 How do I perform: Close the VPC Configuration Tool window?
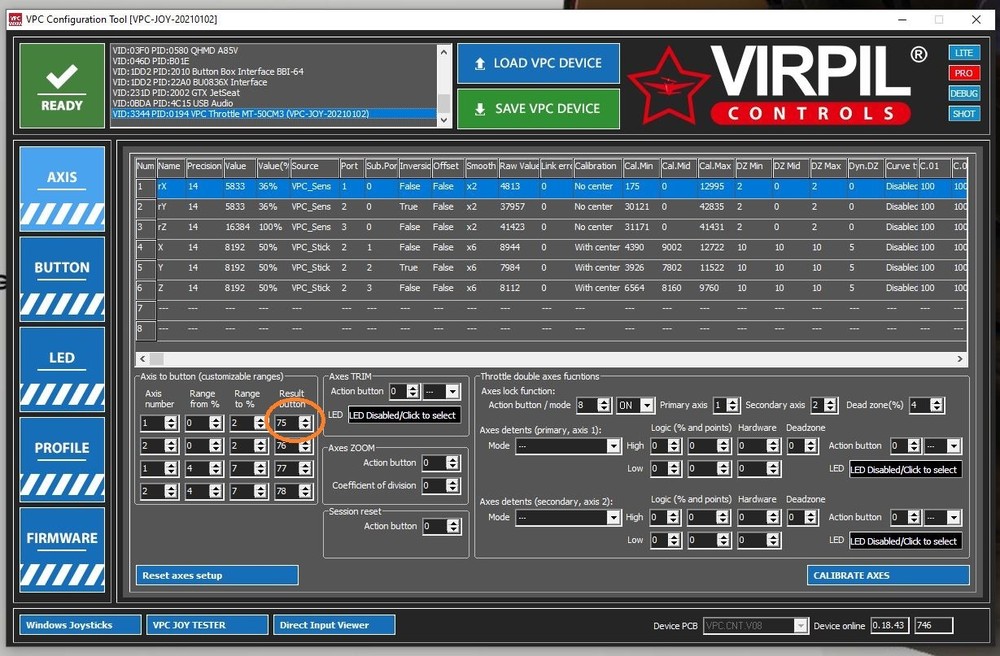976,20
